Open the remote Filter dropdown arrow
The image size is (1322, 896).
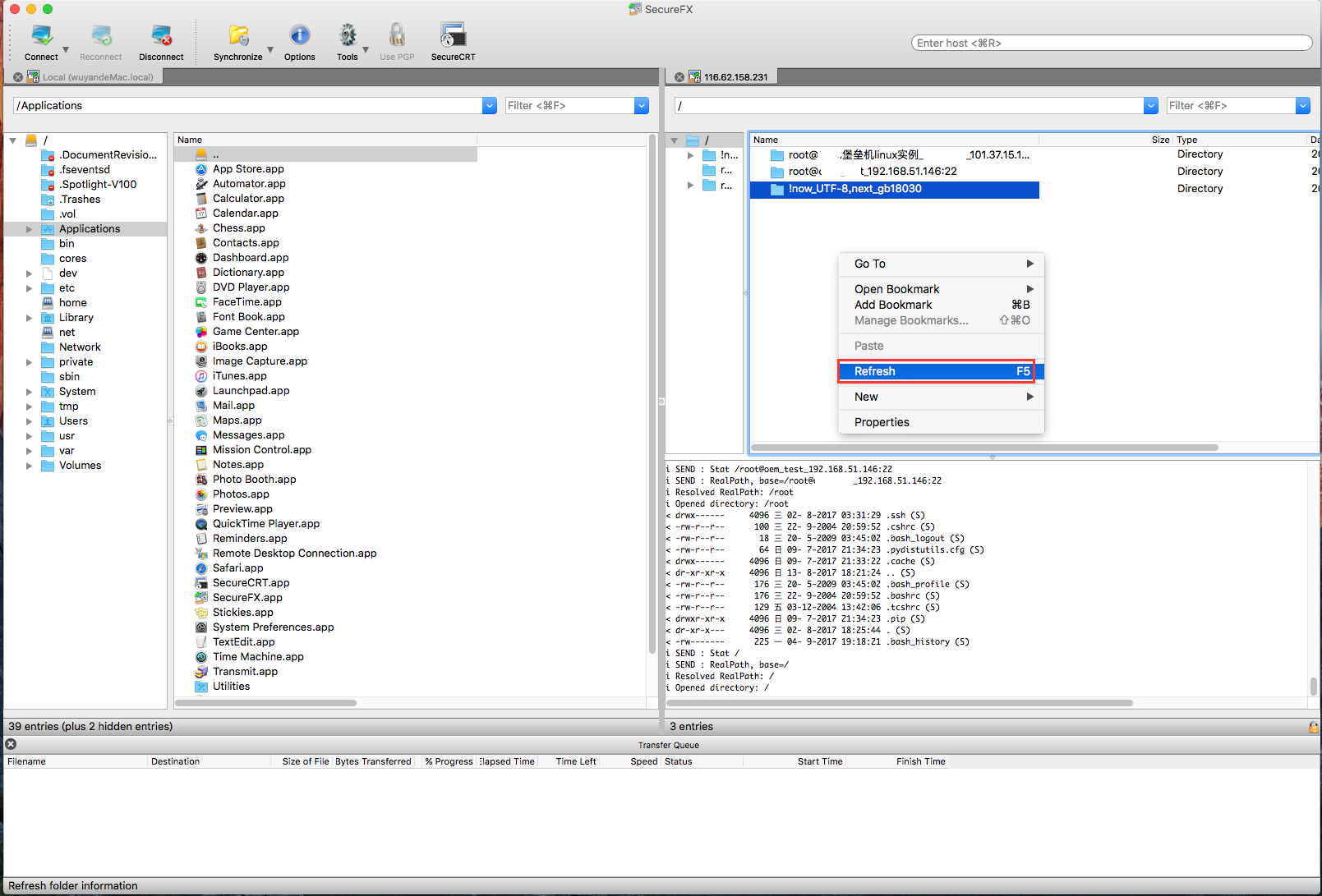point(1303,106)
